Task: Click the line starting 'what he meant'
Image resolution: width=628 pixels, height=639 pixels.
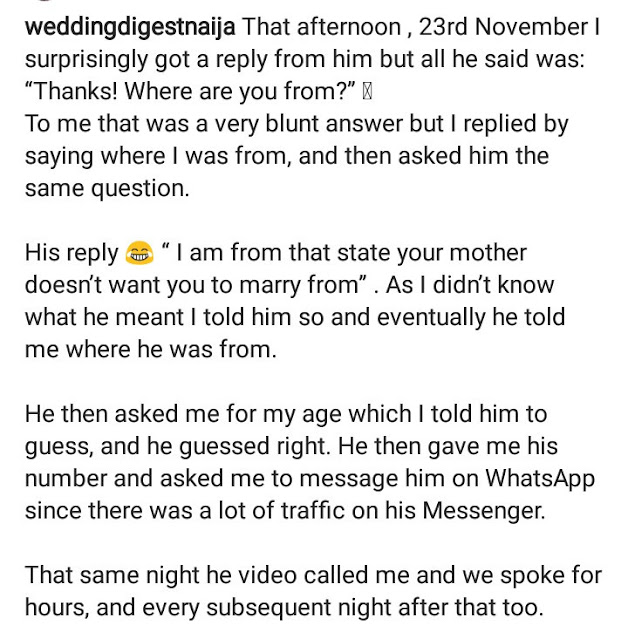Action: 295,317
